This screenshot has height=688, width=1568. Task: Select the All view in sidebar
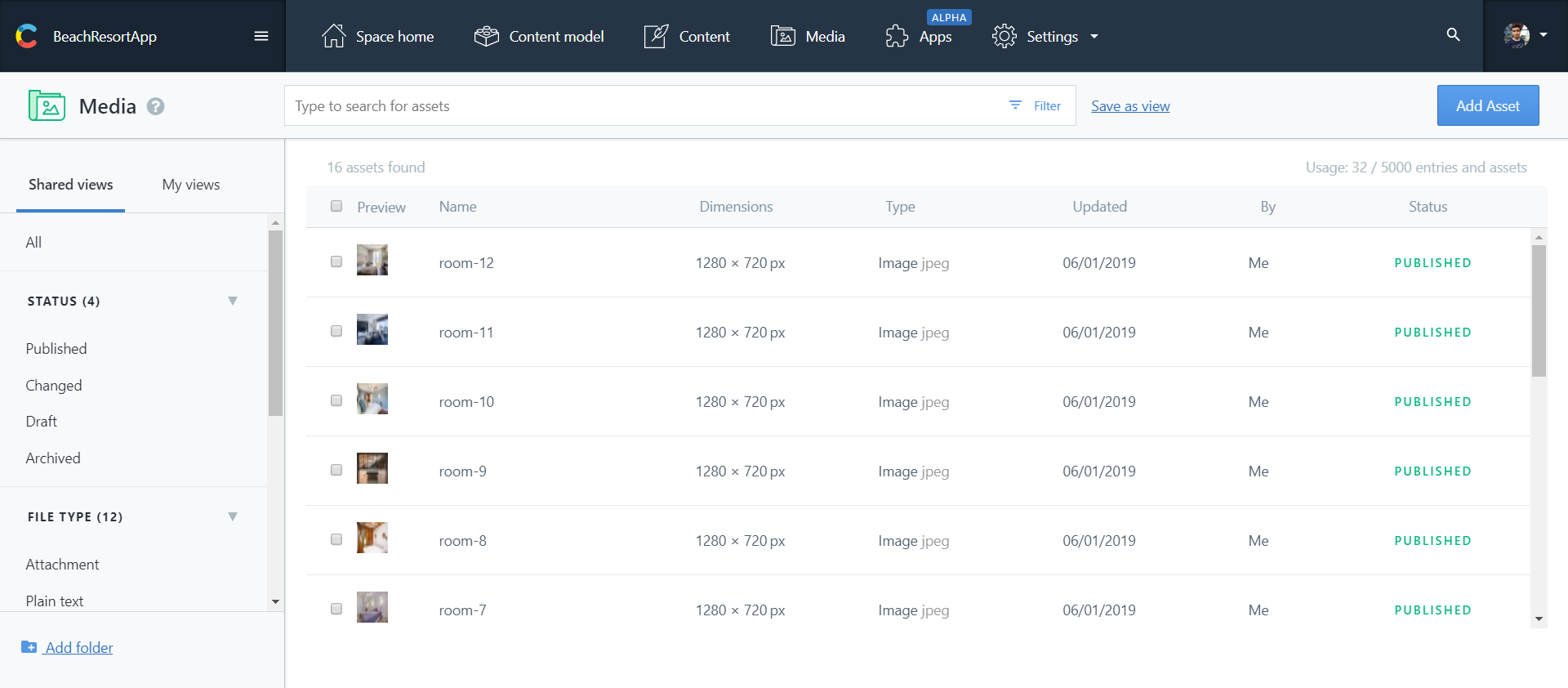tap(33, 242)
